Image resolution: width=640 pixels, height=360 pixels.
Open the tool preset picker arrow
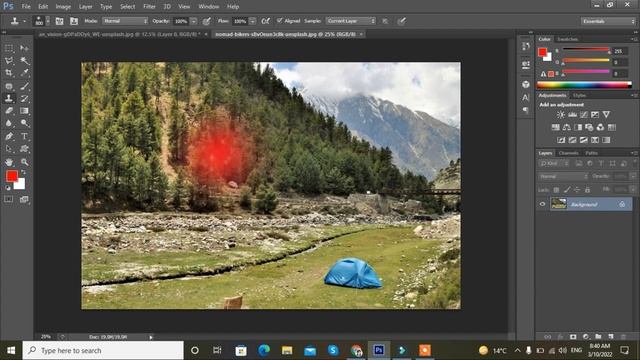tap(24, 21)
